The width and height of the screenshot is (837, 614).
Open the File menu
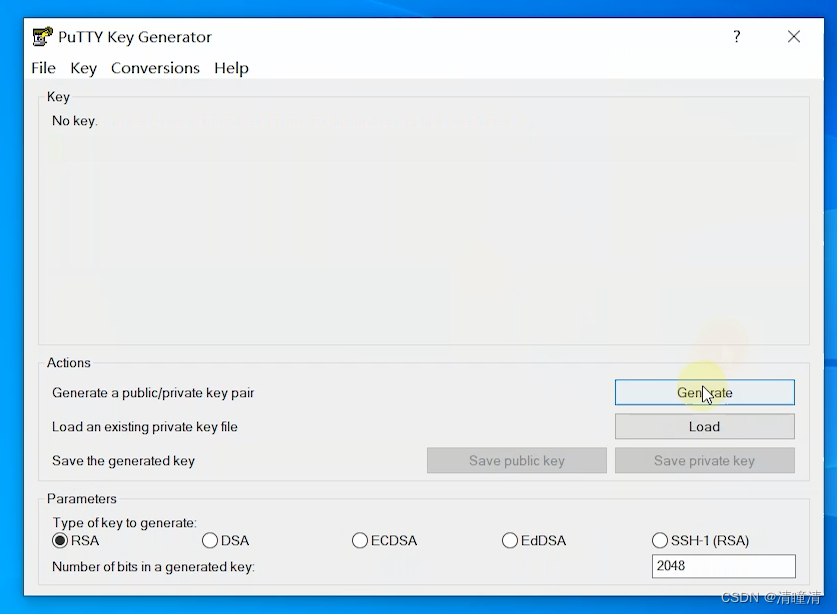(43, 68)
